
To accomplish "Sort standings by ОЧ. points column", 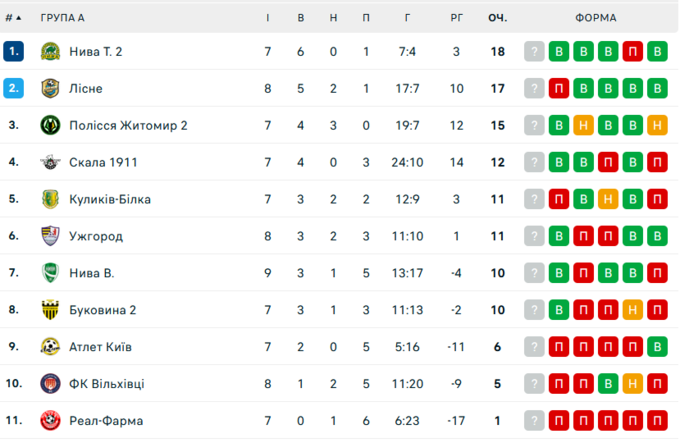I will (x=497, y=18).
